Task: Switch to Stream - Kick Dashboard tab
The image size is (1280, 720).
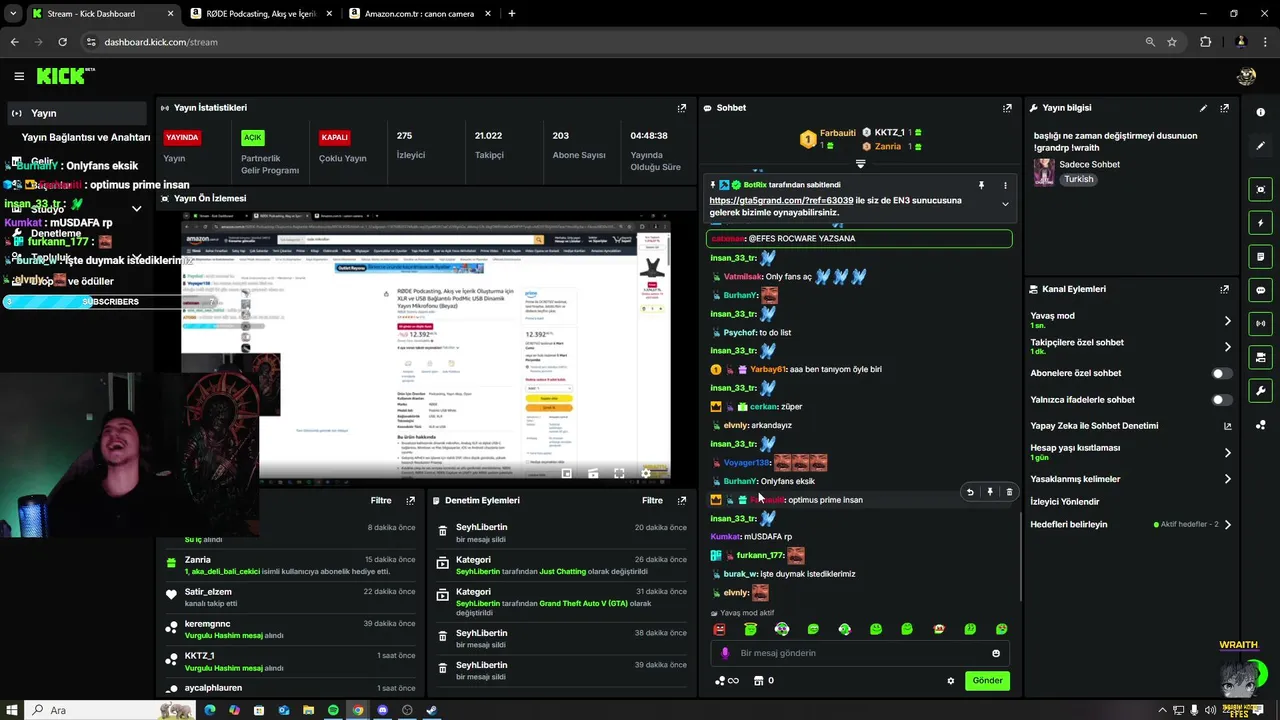Action: pyautogui.click(x=101, y=14)
